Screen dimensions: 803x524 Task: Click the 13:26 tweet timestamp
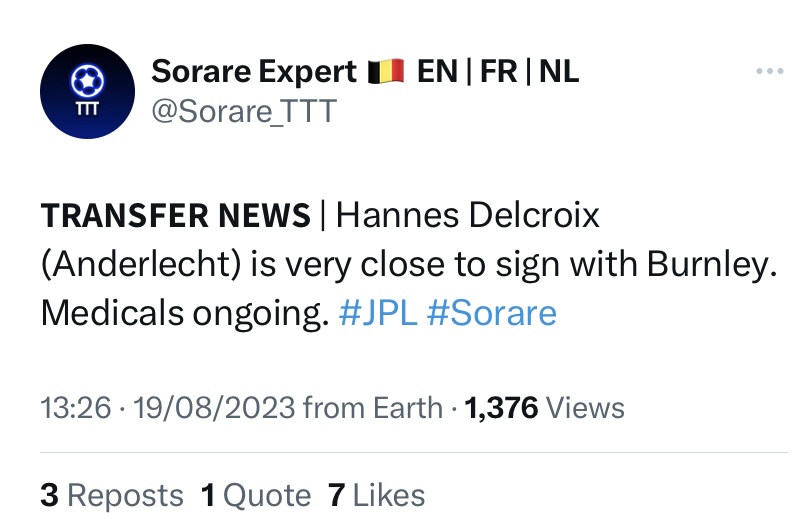point(74,408)
